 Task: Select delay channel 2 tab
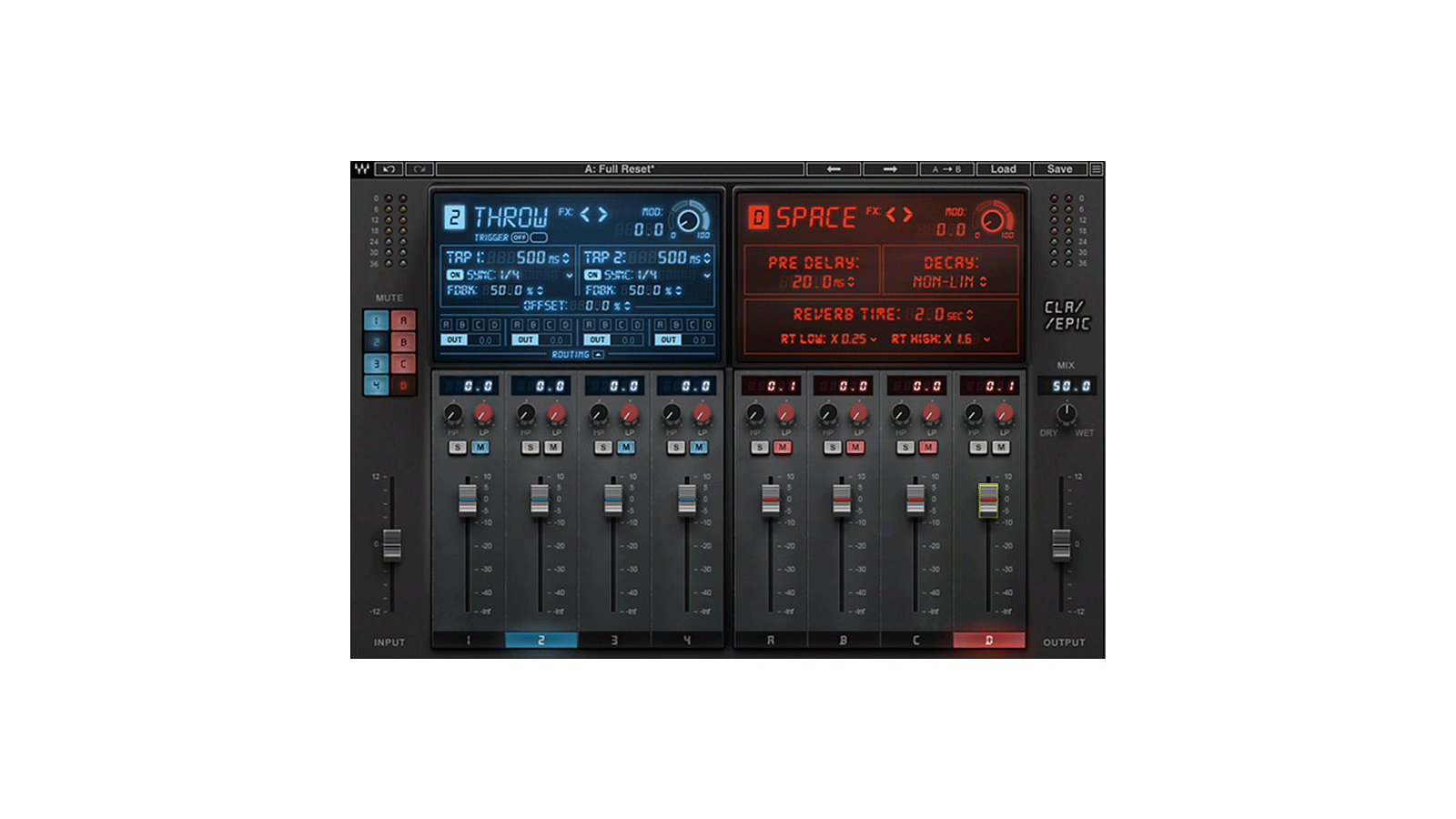pos(541,641)
